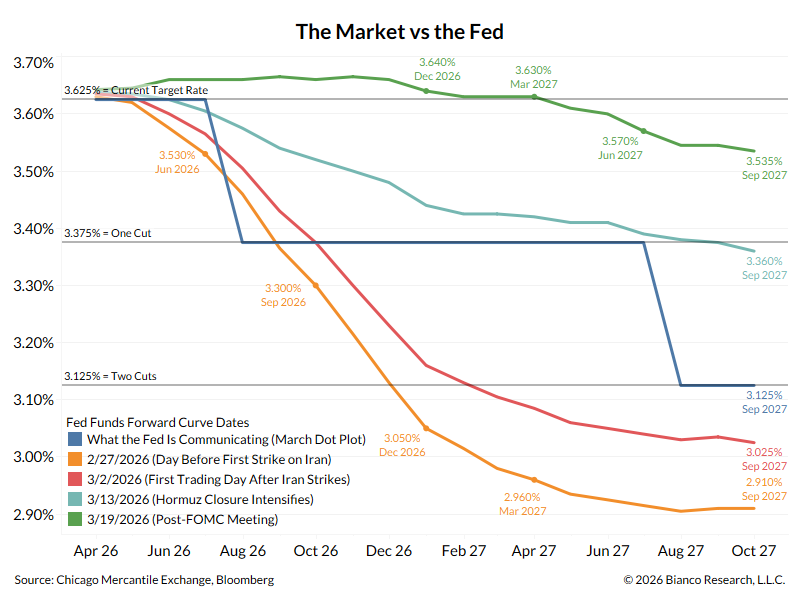Click the '3.375% = One Cut' label
Image resolution: width=800 pixels, height=600 pixels.
110,234
